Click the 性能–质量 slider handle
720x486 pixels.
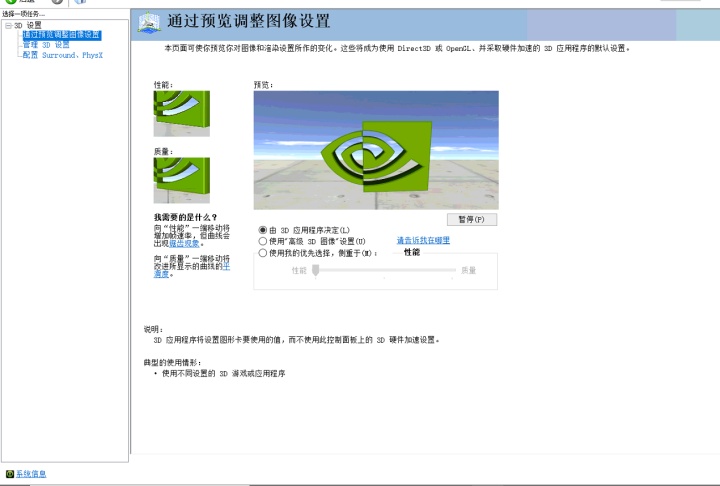(x=315, y=270)
